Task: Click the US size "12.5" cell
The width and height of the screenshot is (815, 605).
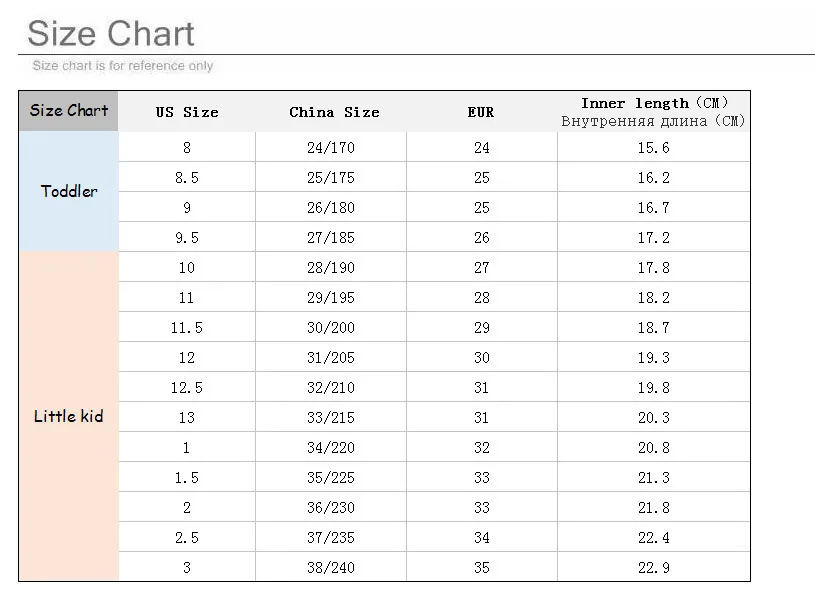Action: [x=187, y=388]
